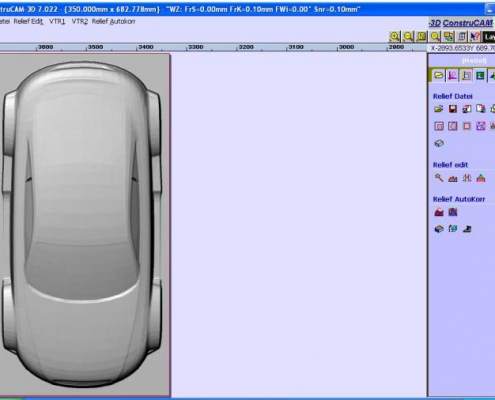Screen dimensions: 495x400
Task: Click the [Relief] panel title
Action: [474, 61]
